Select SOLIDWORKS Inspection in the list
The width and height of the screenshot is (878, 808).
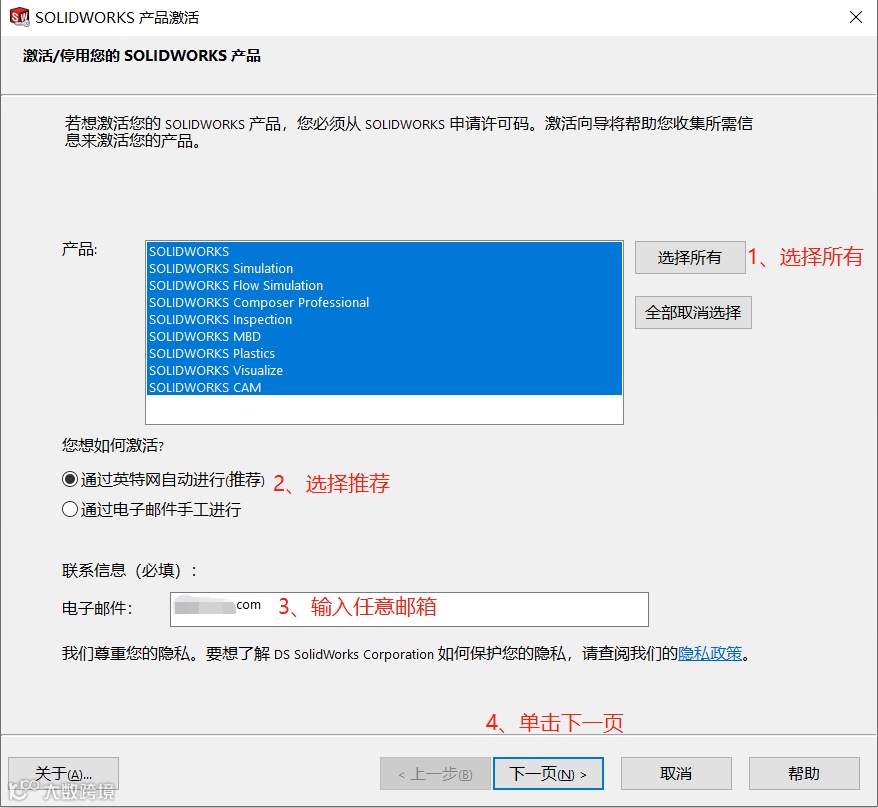tap(384, 319)
